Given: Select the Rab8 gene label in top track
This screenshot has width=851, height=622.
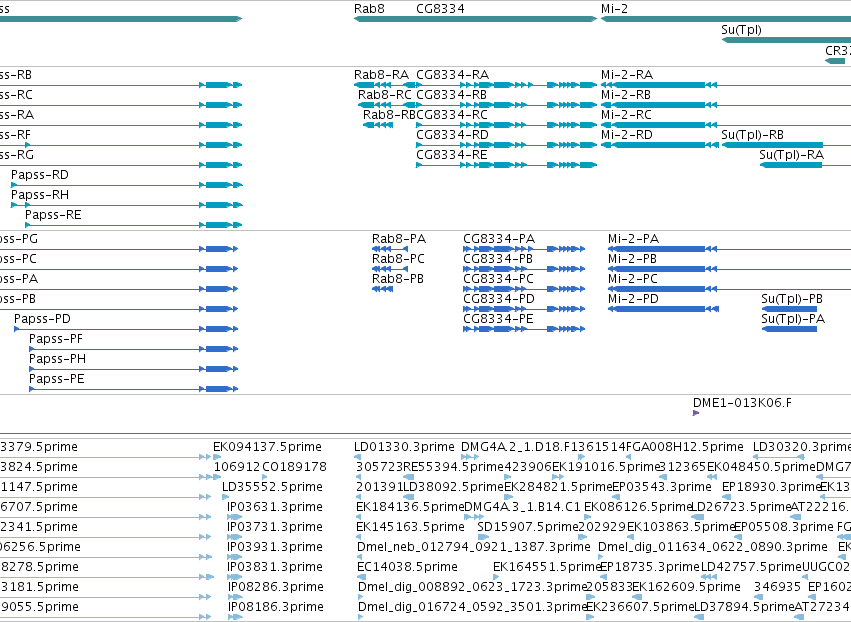Looking at the screenshot, I should (369, 9).
